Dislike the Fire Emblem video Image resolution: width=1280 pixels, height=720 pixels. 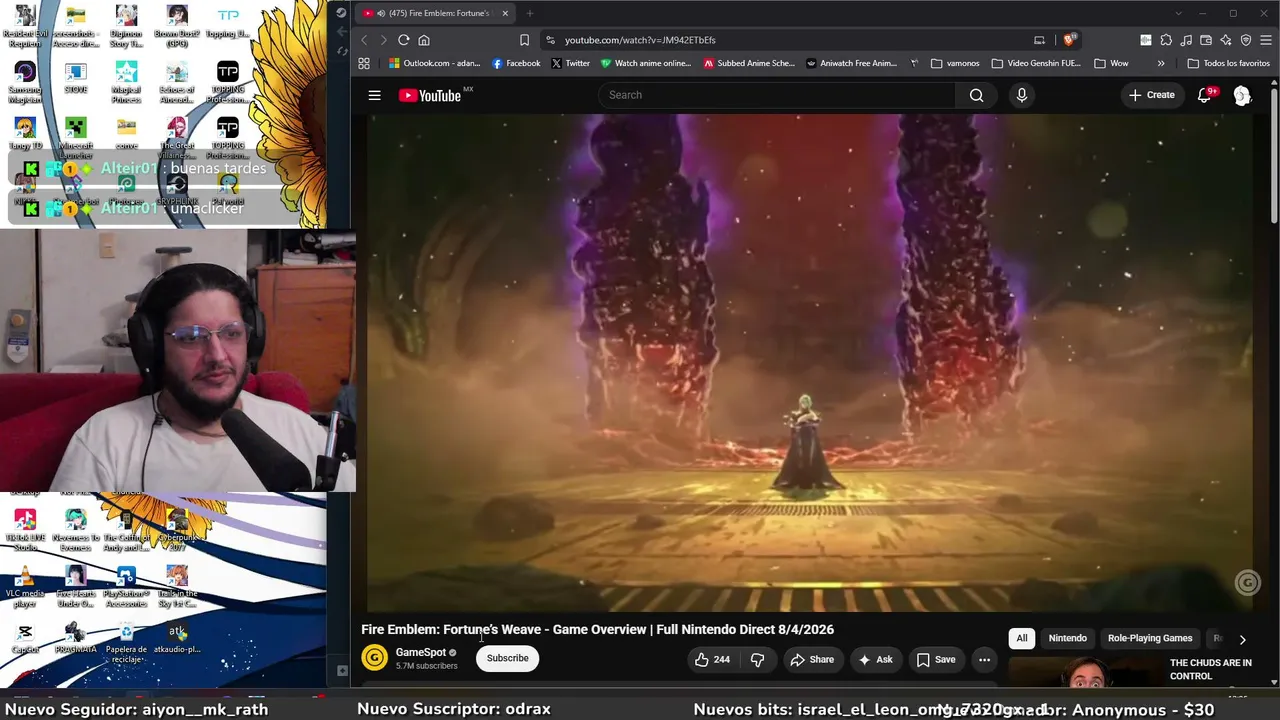(757, 659)
